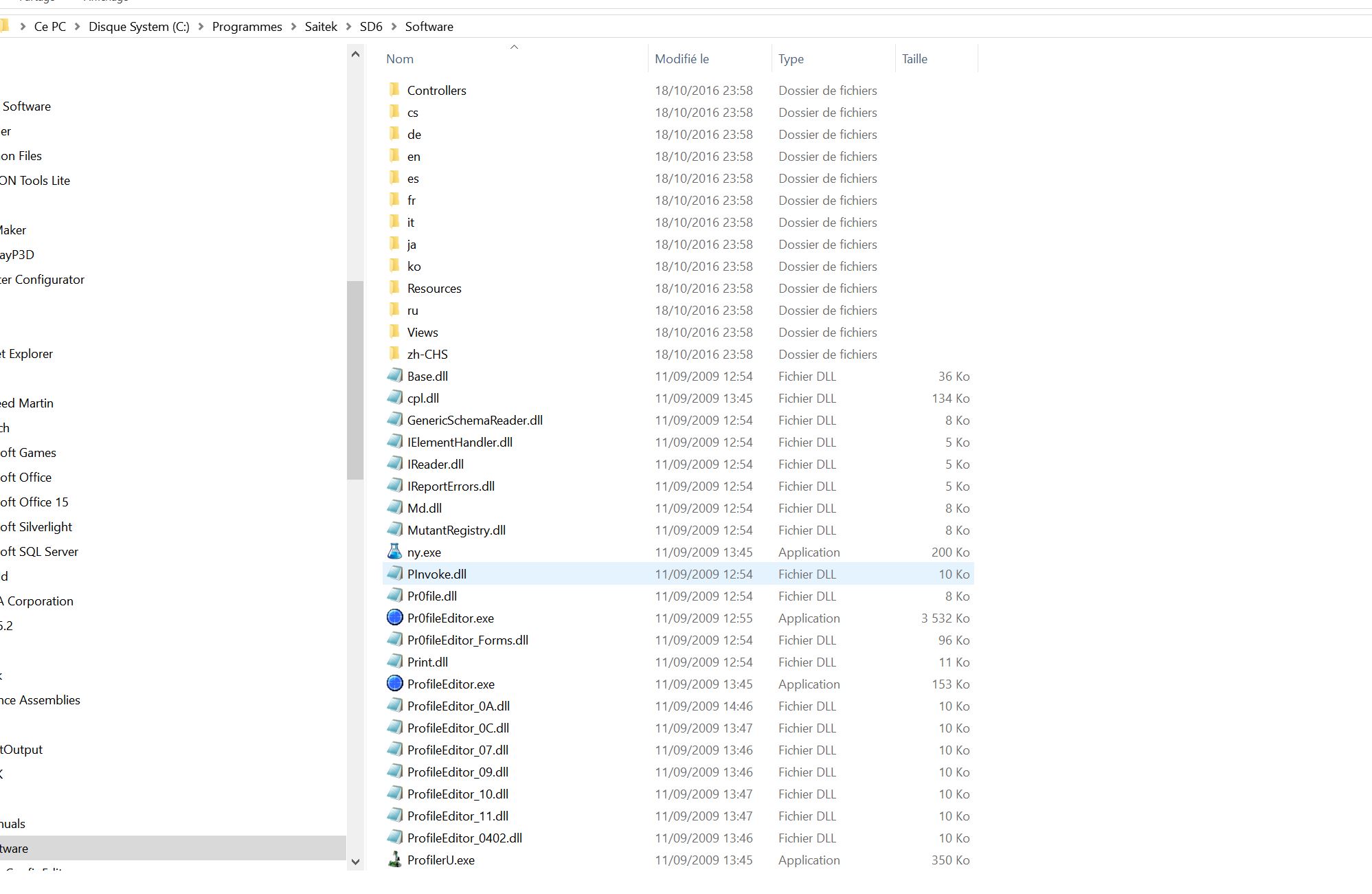This screenshot has width=1372, height=894.
Task: Click the ProfileEditor.exe blue globe icon
Action: pos(394,684)
